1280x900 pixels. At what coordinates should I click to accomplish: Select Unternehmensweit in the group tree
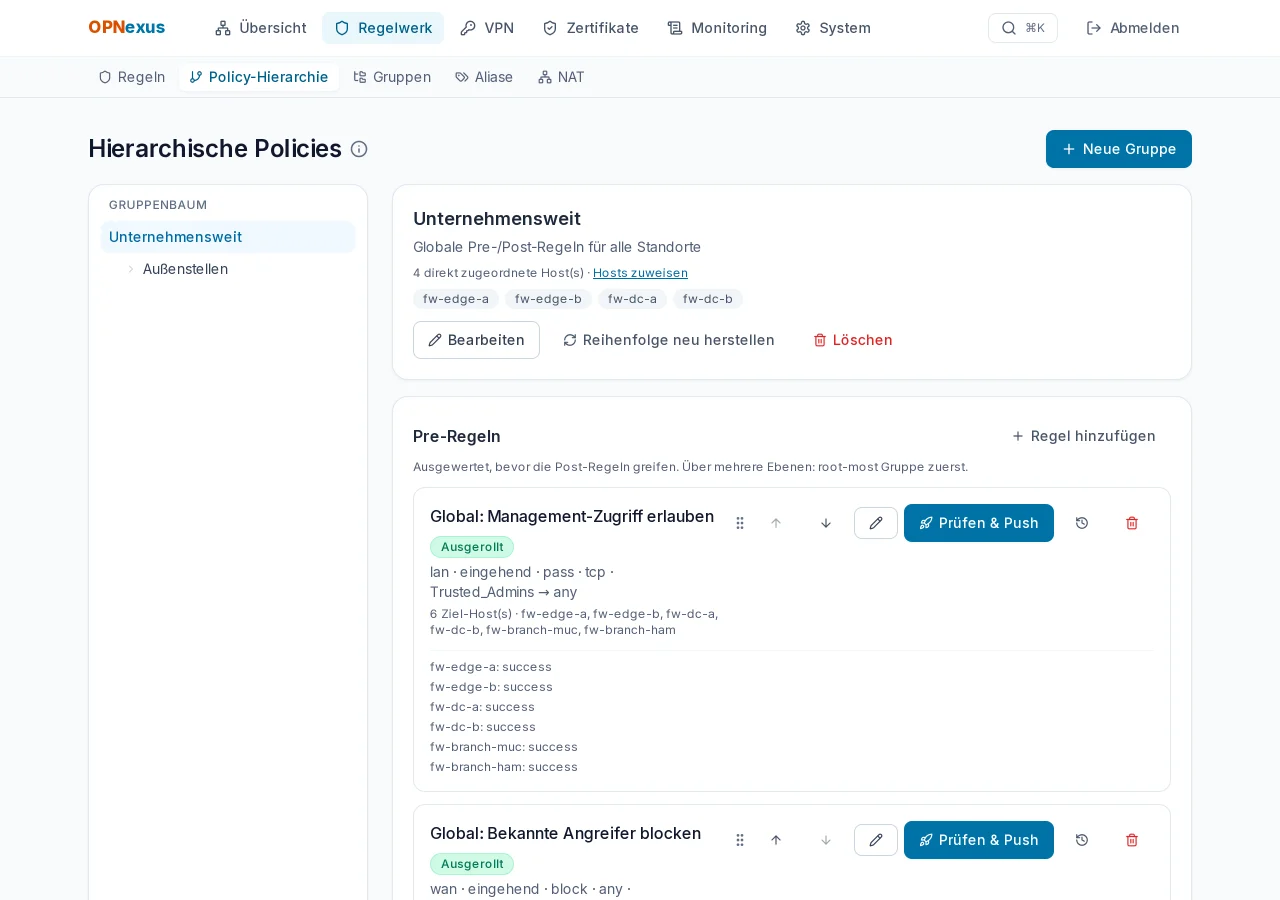tap(228, 237)
